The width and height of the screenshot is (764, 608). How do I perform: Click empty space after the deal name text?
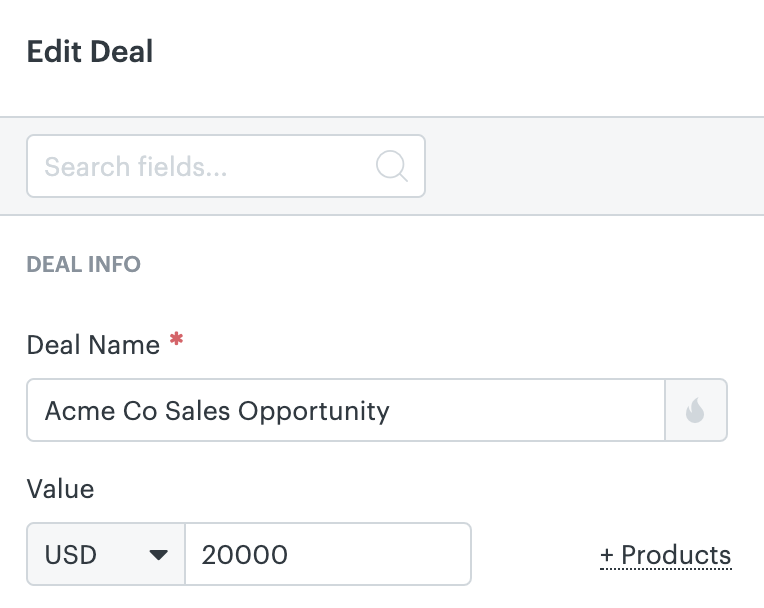pyautogui.click(x=526, y=410)
